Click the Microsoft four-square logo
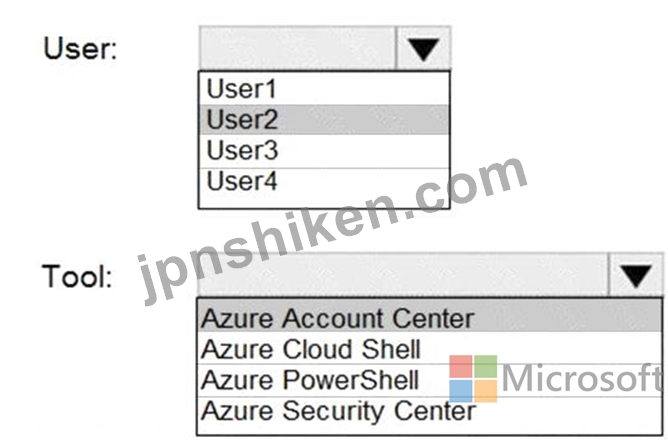Image resolution: width=668 pixels, height=448 pixels. pos(473,379)
